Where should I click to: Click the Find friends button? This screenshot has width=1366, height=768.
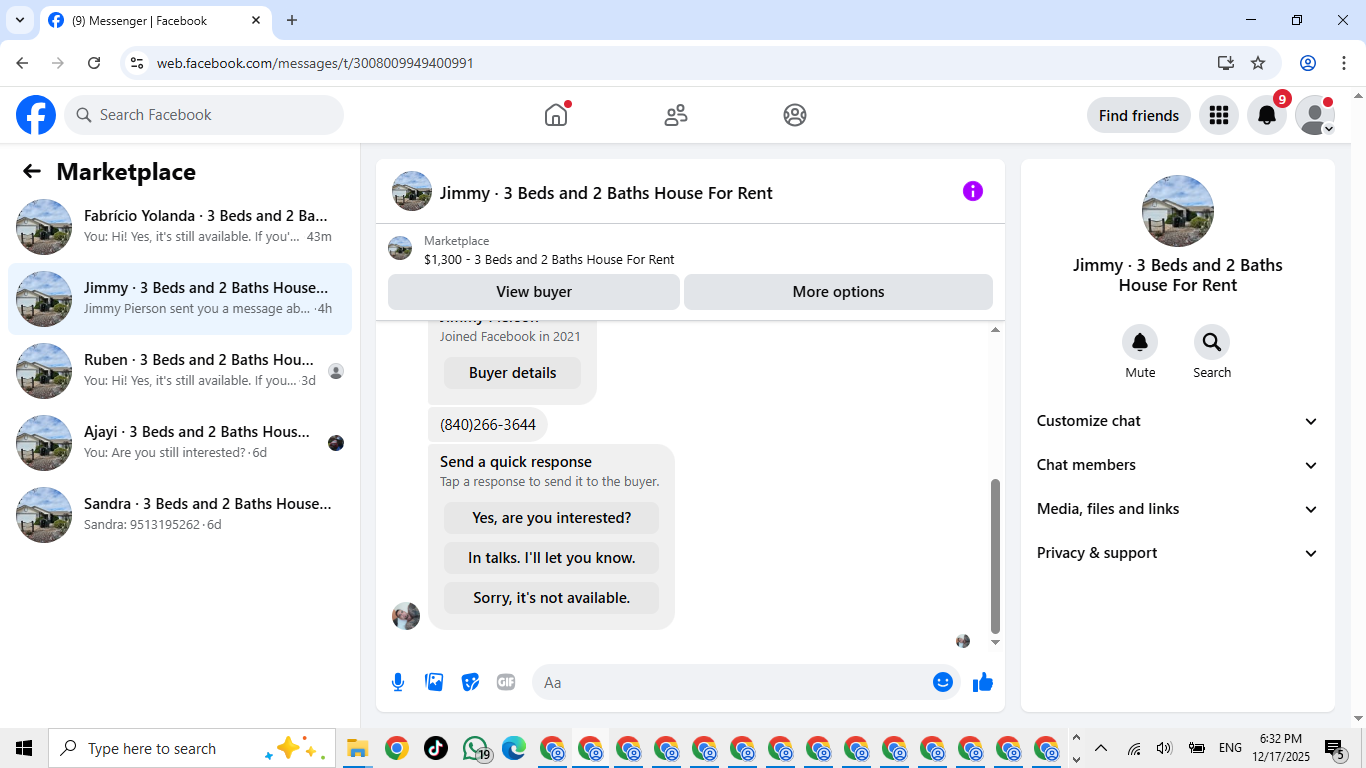[x=1139, y=115]
